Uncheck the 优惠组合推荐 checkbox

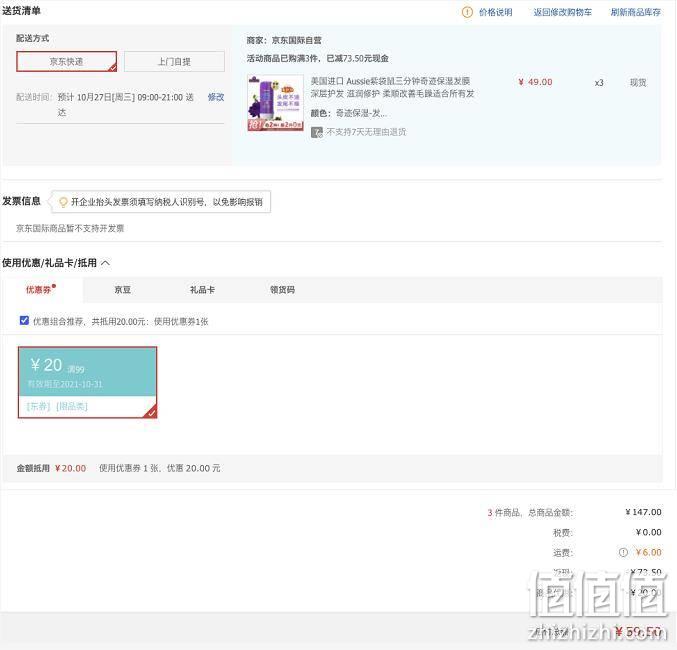tap(24, 320)
